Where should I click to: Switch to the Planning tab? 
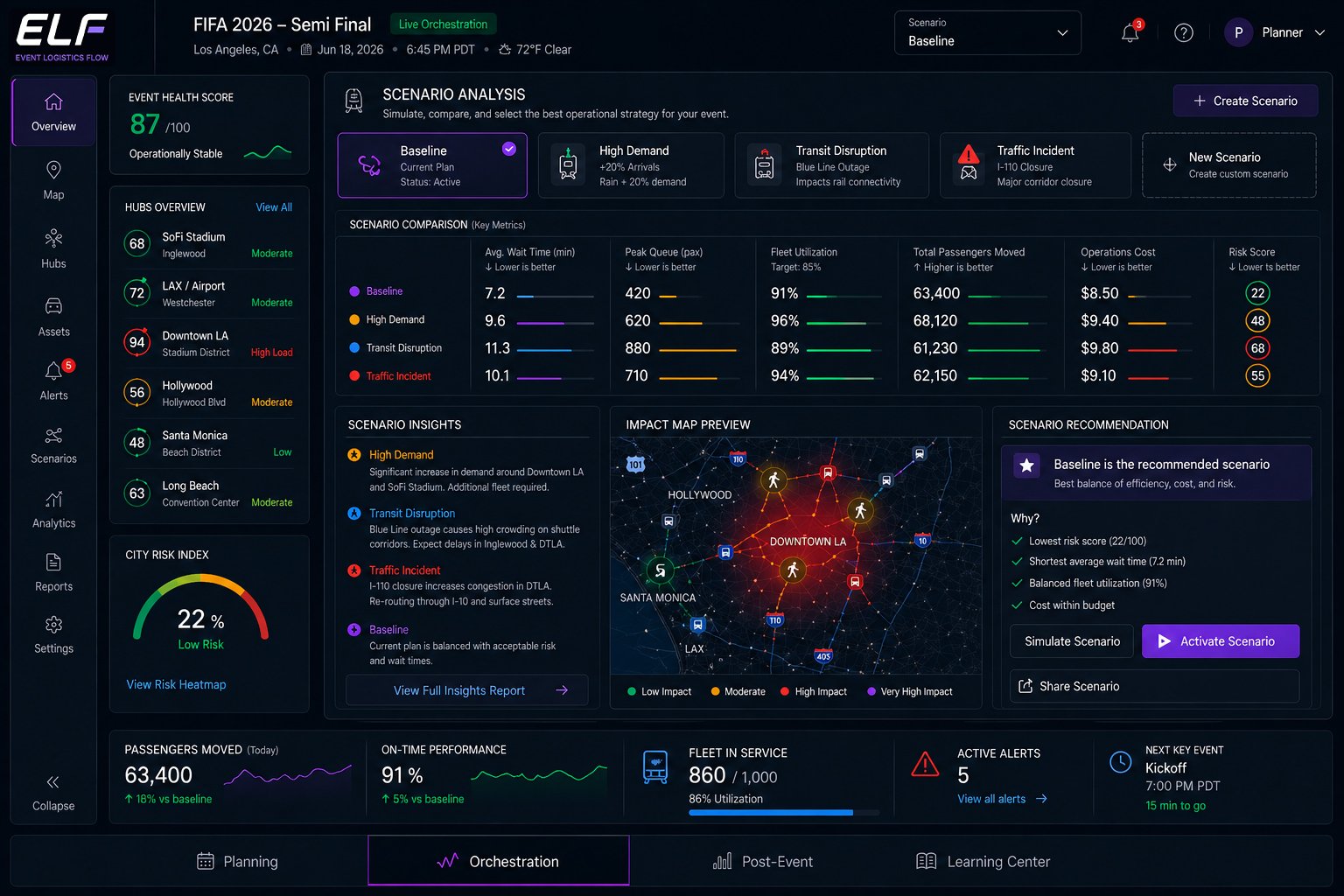pos(238,862)
